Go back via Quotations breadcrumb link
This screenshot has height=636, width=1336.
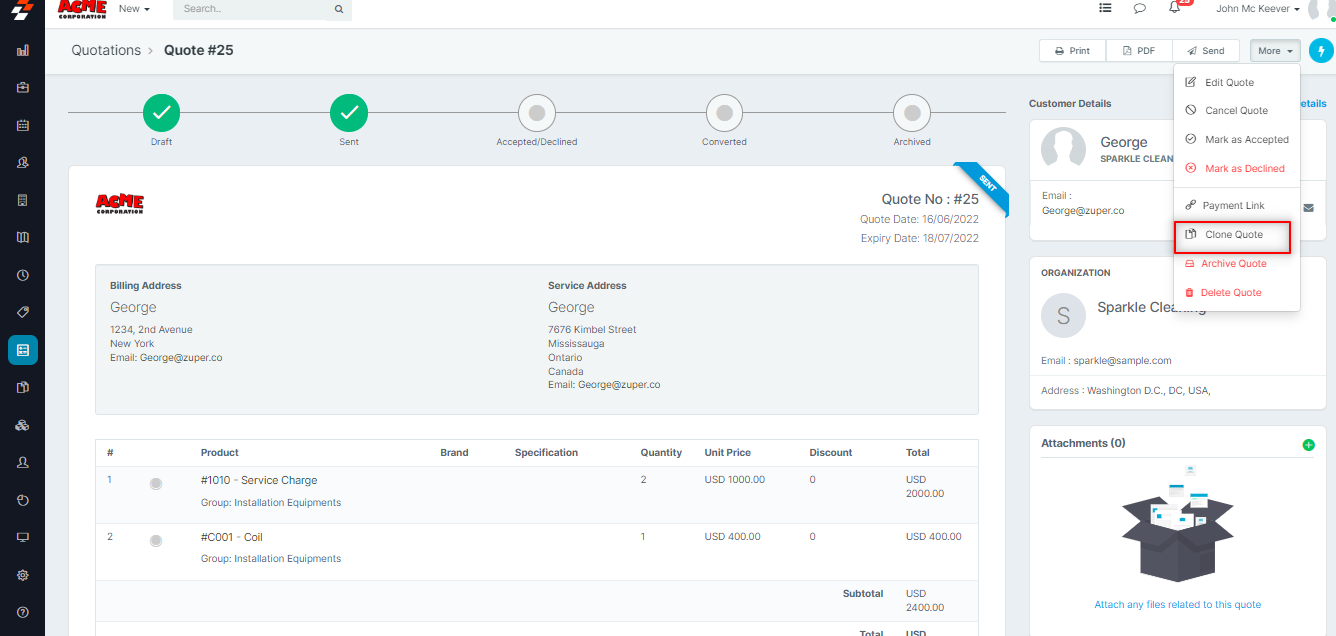pos(106,50)
